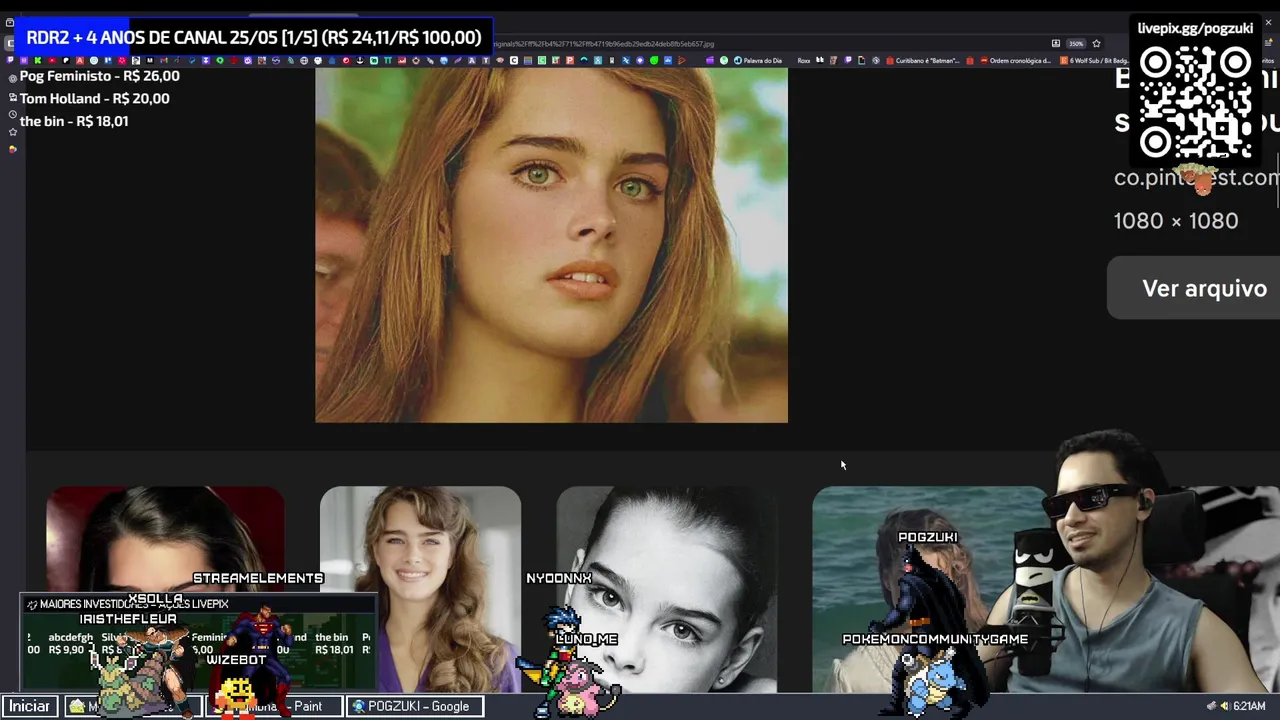The width and height of the screenshot is (1280, 720).
Task: Click the bin - R$ 18,01 entry
Action: click(x=73, y=121)
